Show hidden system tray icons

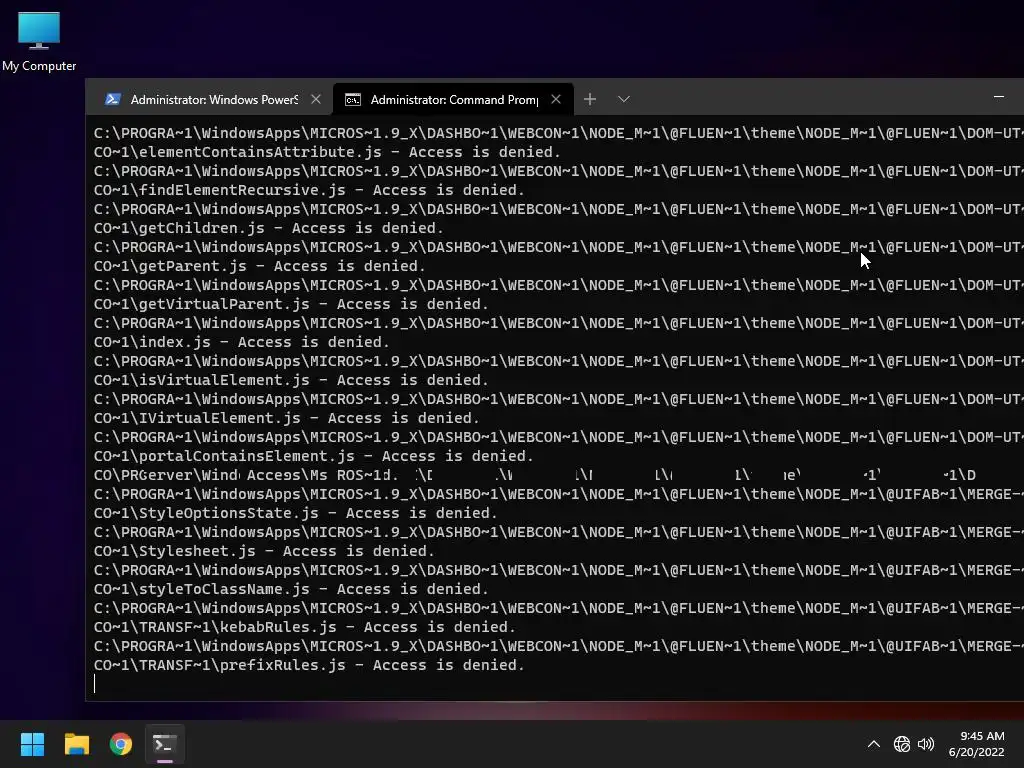pyautogui.click(x=873, y=744)
